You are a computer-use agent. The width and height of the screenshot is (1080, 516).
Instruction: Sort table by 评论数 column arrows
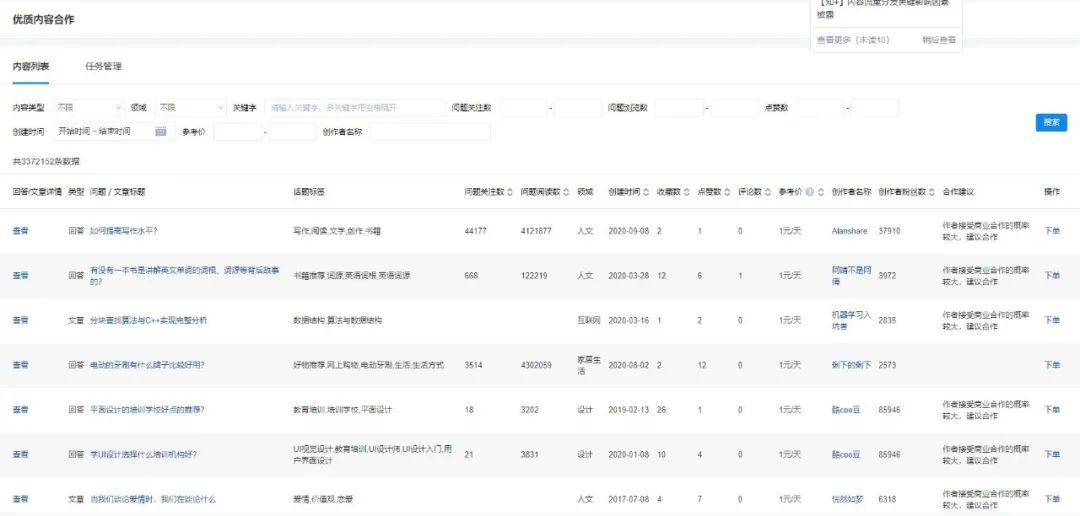pyautogui.click(x=767, y=192)
